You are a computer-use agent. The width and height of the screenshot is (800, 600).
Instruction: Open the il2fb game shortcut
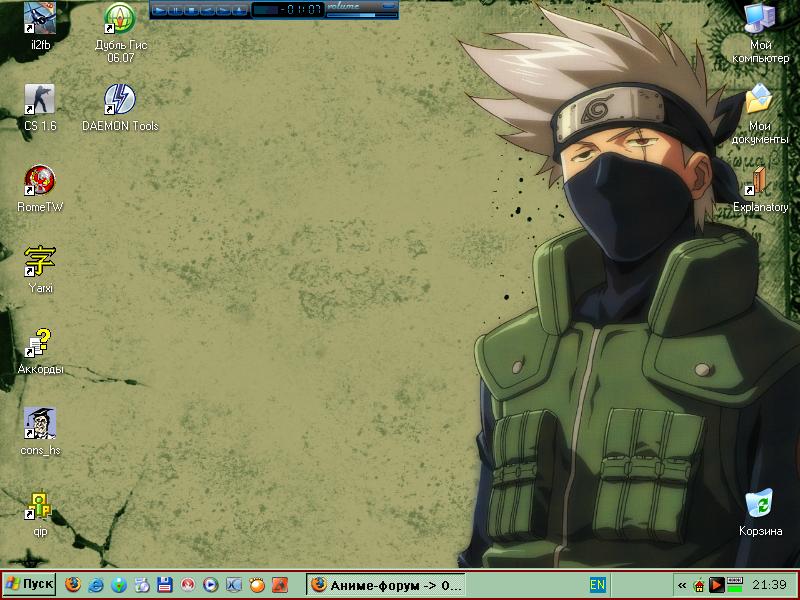40,26
